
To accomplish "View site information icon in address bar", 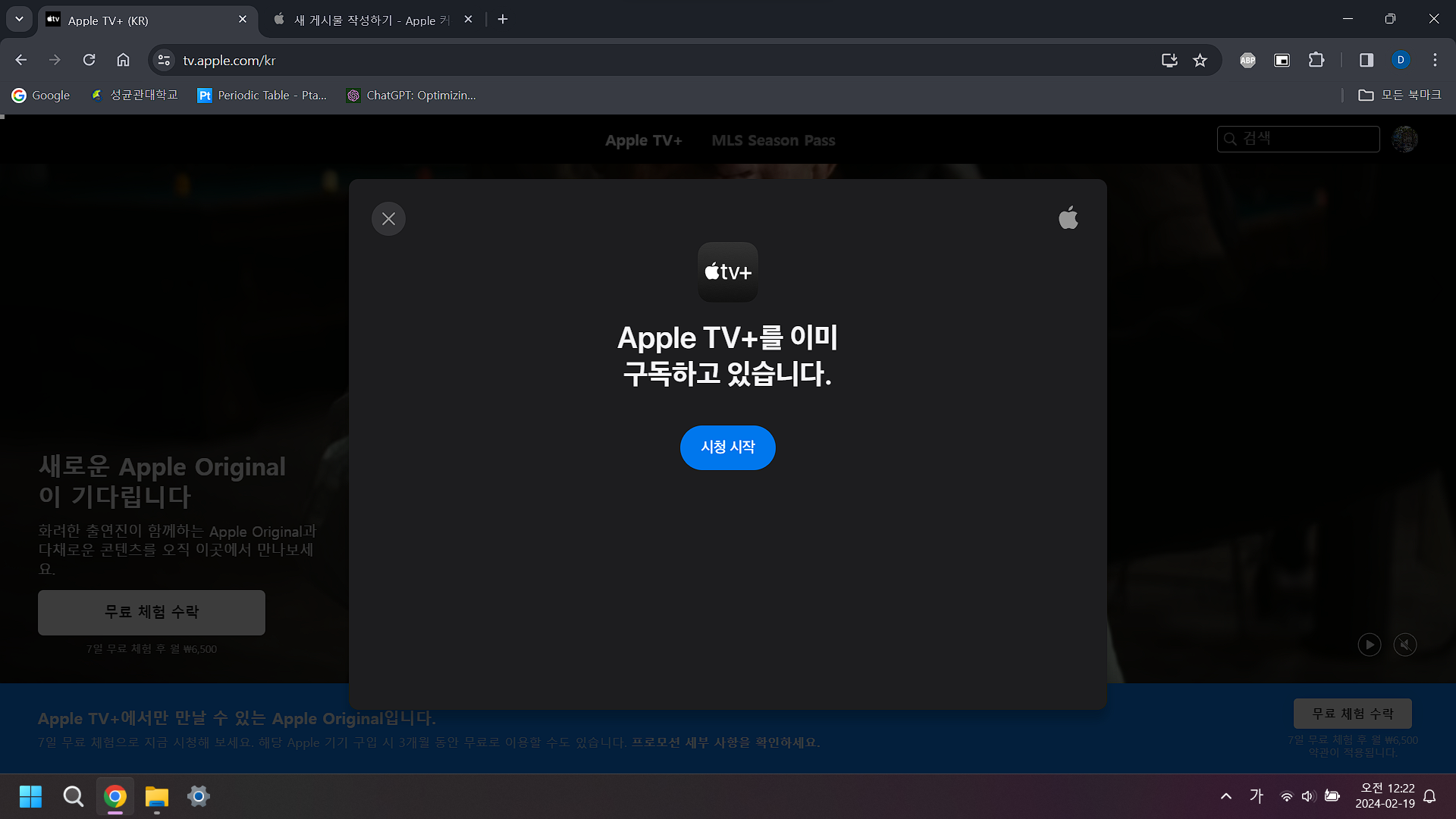I will click(x=163, y=60).
